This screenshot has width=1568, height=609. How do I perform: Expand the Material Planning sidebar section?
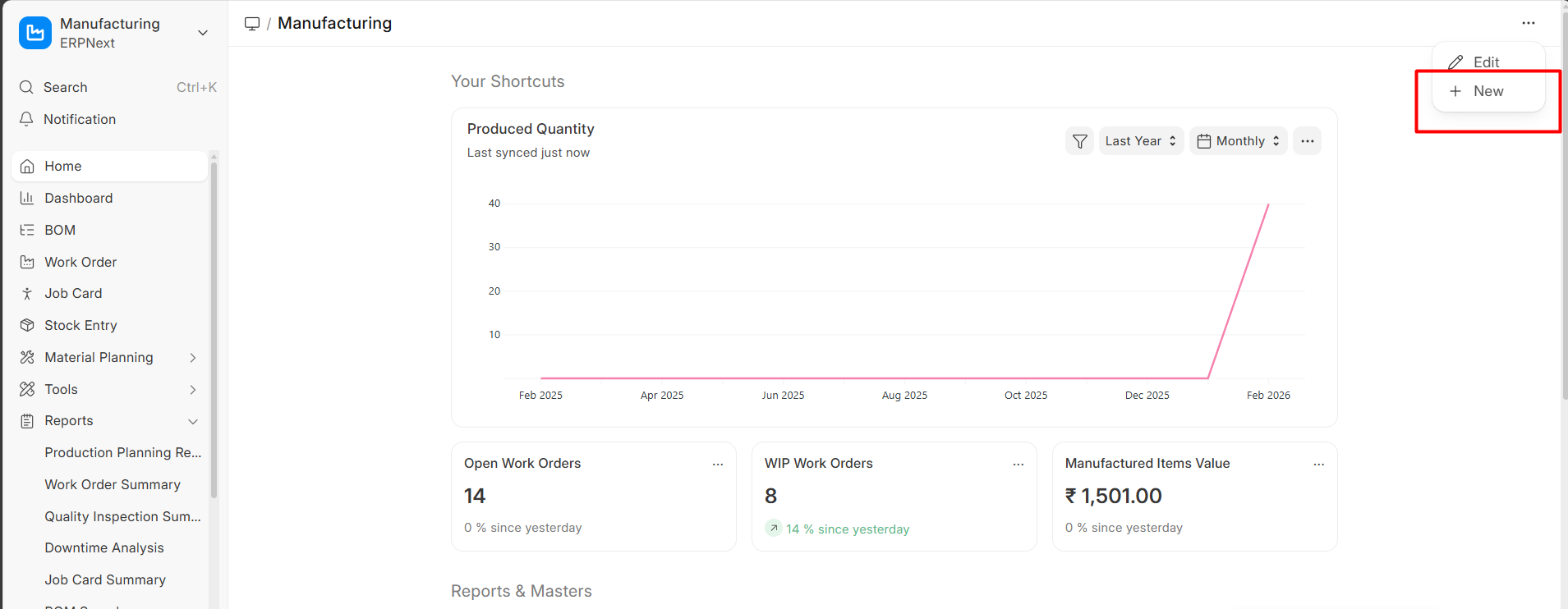(193, 358)
